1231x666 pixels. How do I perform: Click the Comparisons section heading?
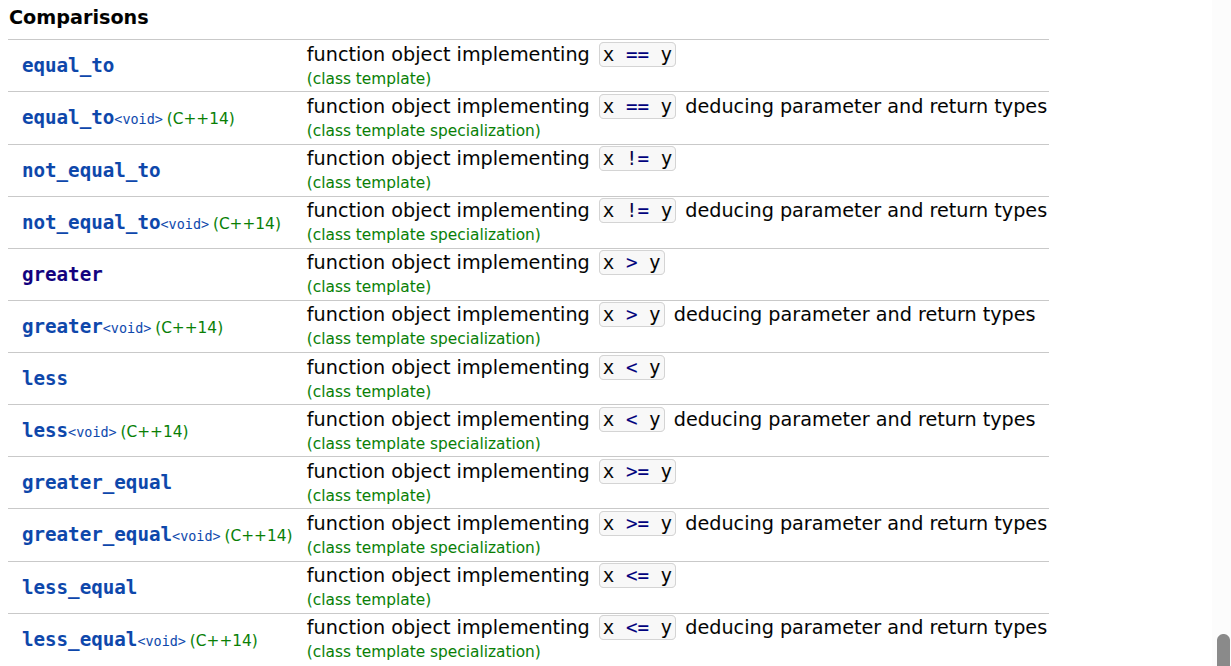coord(78,17)
